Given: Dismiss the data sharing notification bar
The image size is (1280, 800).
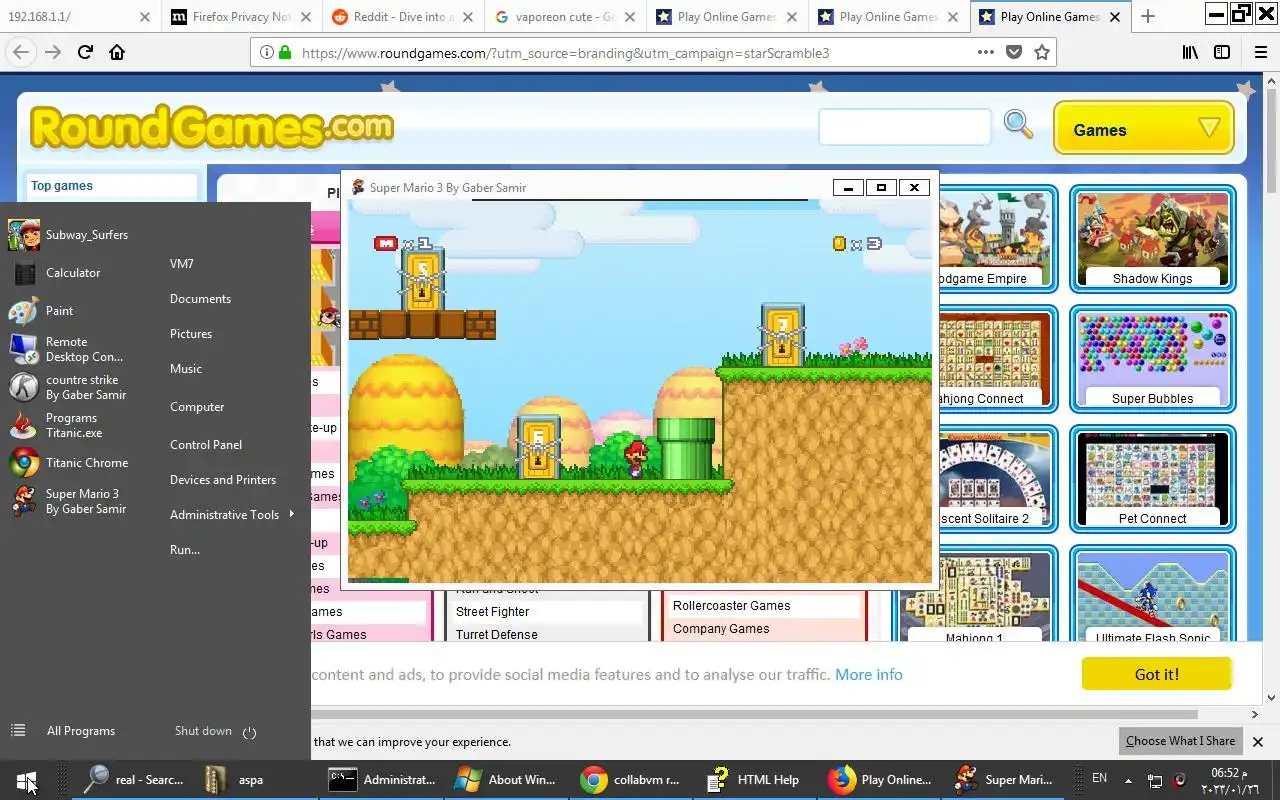Looking at the screenshot, I should click(x=1258, y=742).
